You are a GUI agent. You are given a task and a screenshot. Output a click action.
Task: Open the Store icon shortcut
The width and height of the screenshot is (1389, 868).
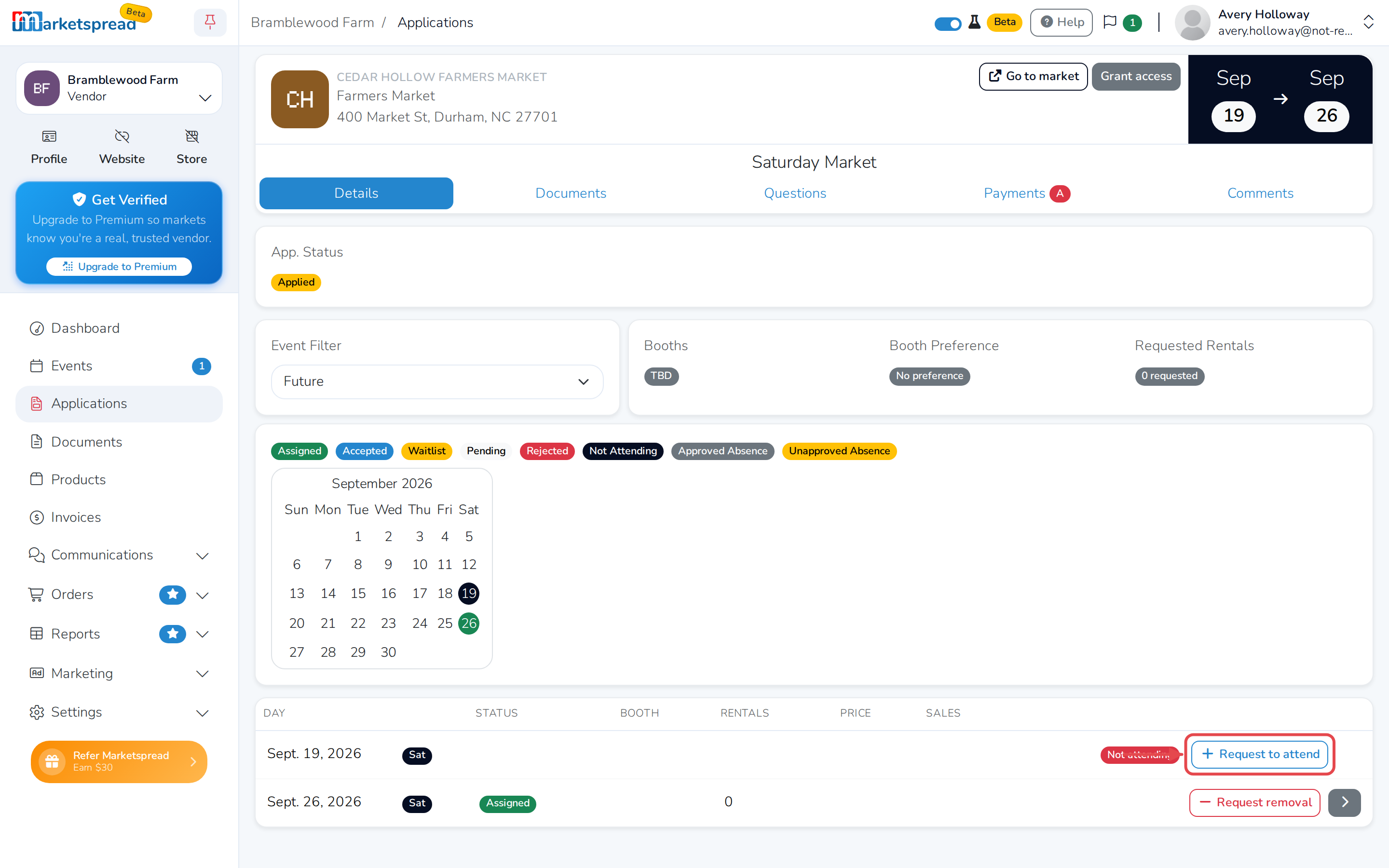tap(191, 148)
